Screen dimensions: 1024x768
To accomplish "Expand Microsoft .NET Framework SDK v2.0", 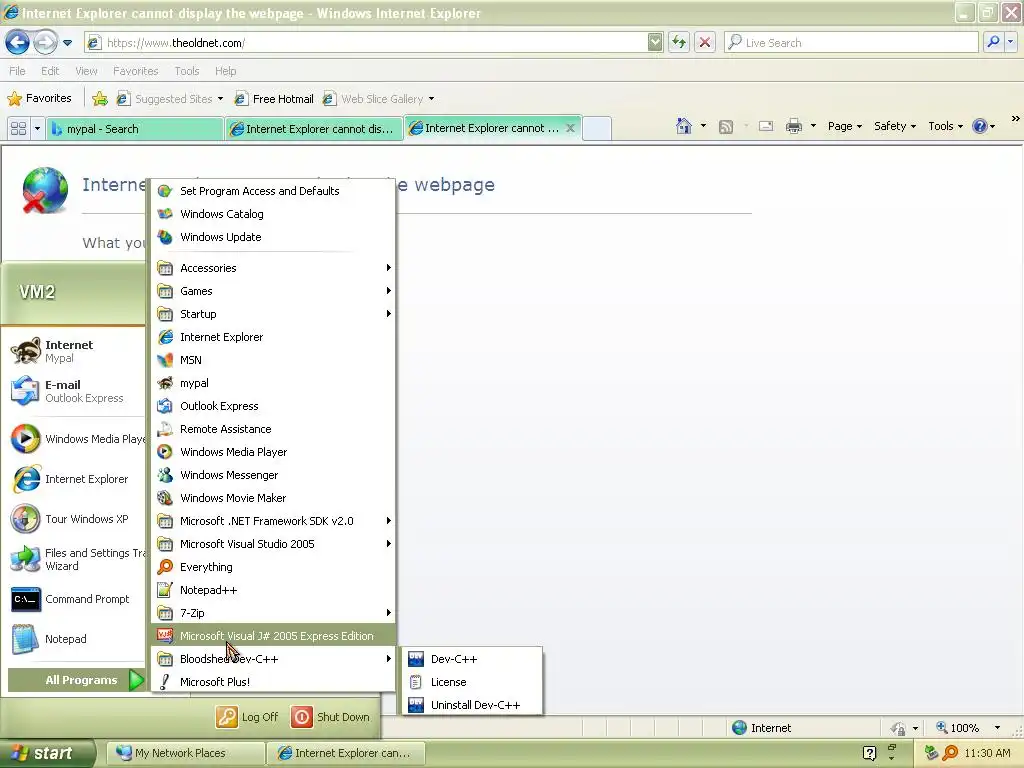I will click(274, 521).
